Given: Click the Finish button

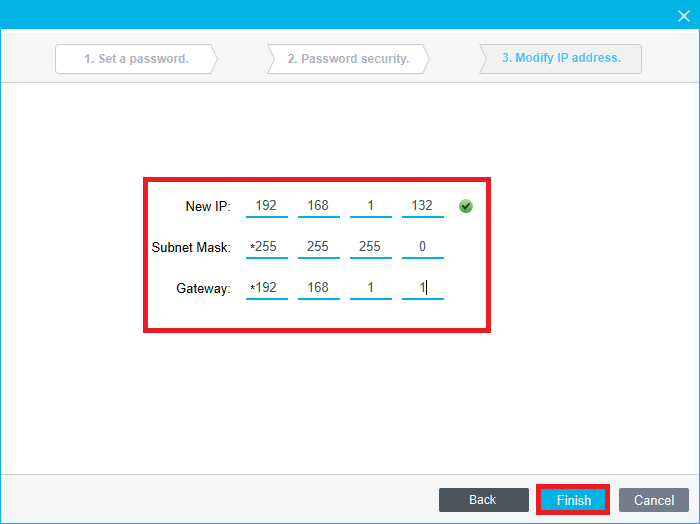Looking at the screenshot, I should coord(573,500).
